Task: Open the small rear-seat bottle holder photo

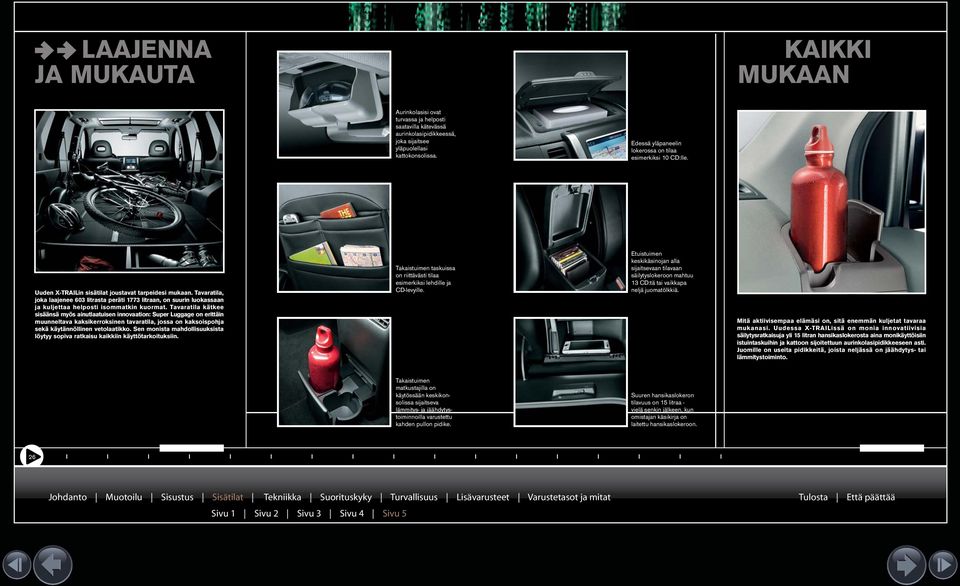Action: pos(334,372)
